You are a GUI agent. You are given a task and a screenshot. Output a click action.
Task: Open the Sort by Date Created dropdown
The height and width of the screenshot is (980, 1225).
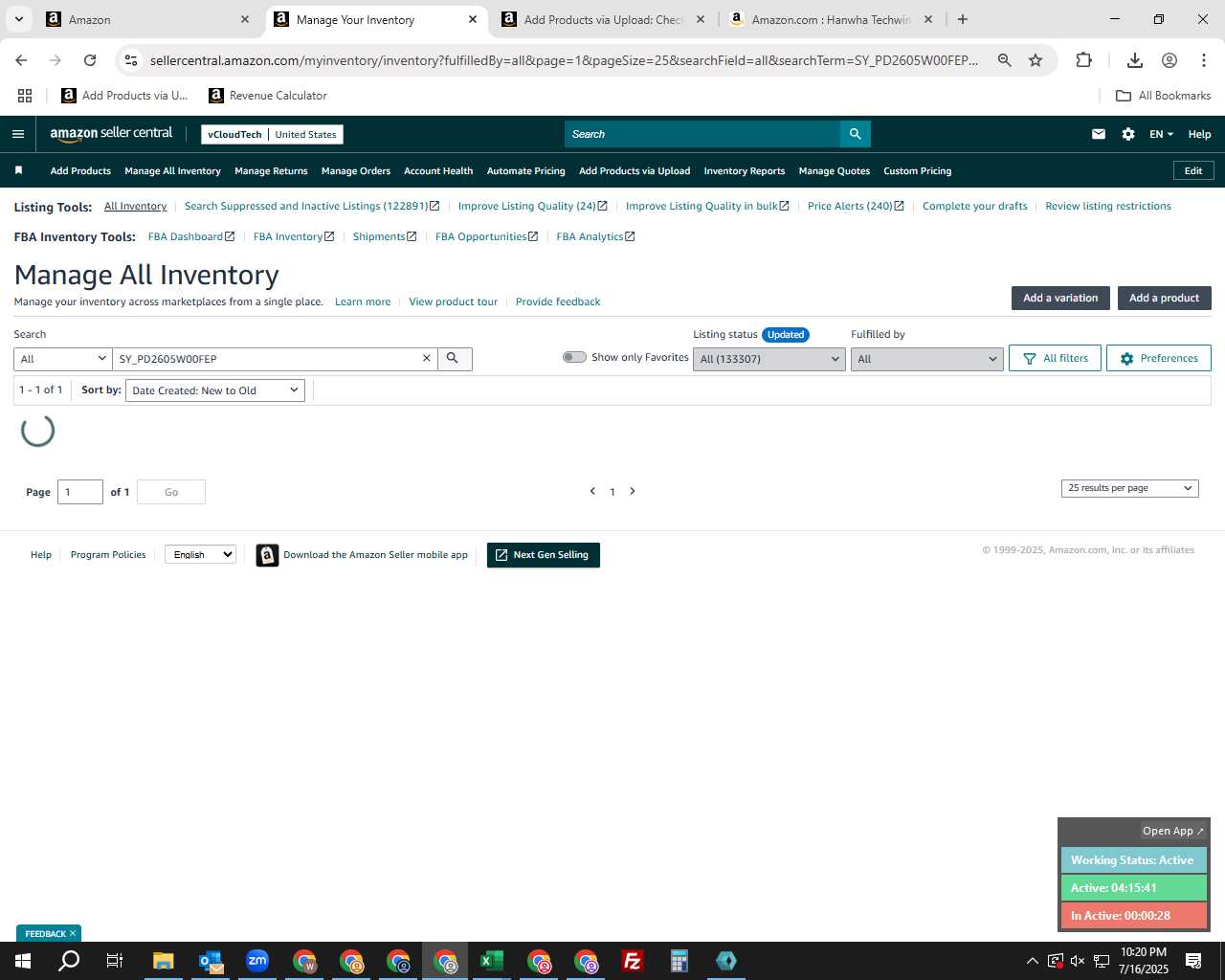[215, 390]
